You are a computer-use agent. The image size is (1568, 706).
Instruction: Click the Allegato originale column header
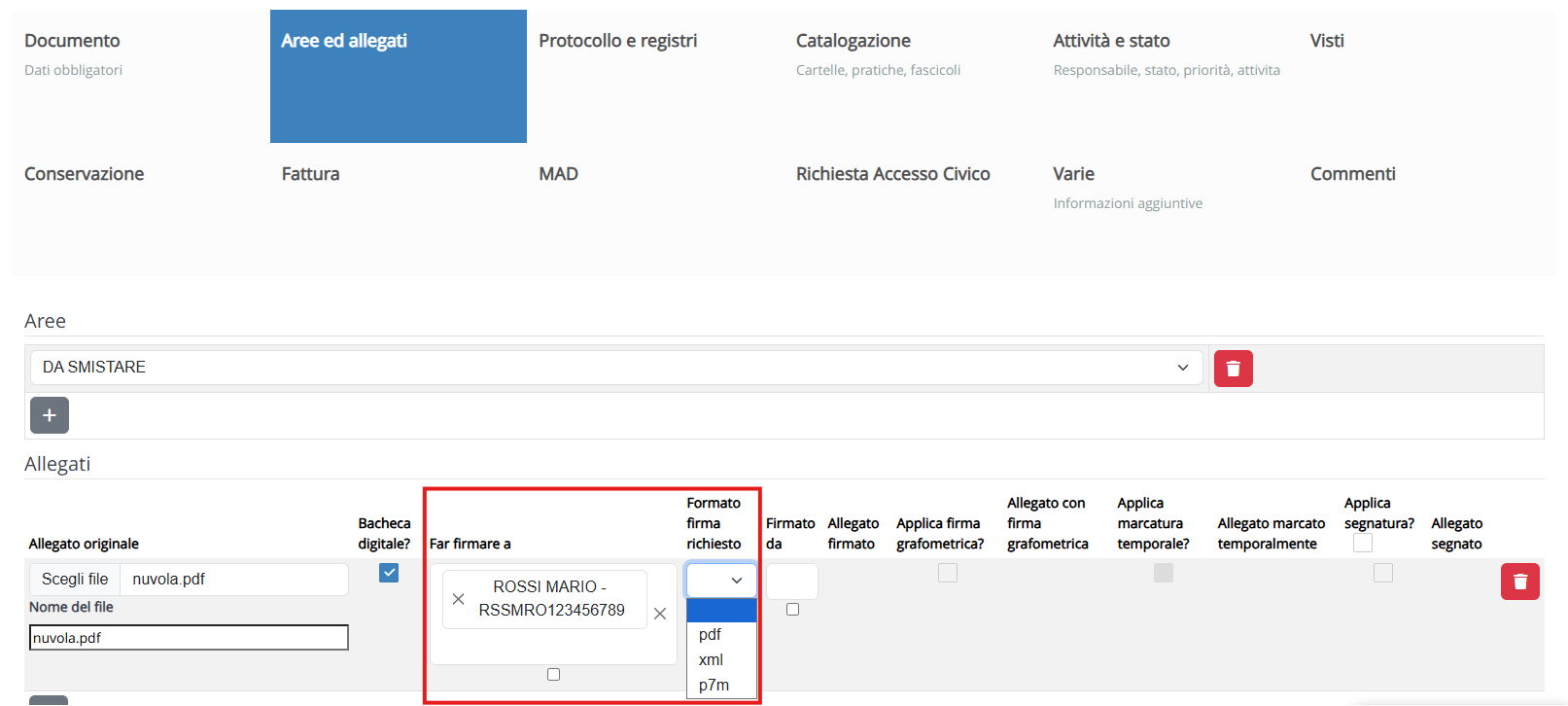84,544
